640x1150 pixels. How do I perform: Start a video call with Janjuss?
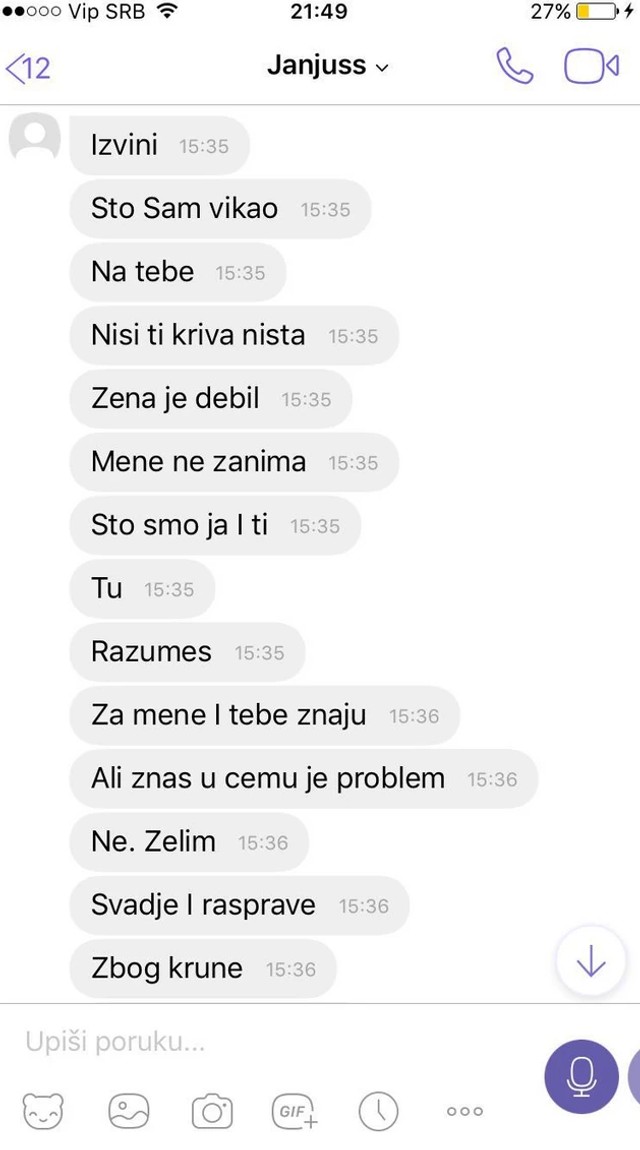[x=591, y=66]
